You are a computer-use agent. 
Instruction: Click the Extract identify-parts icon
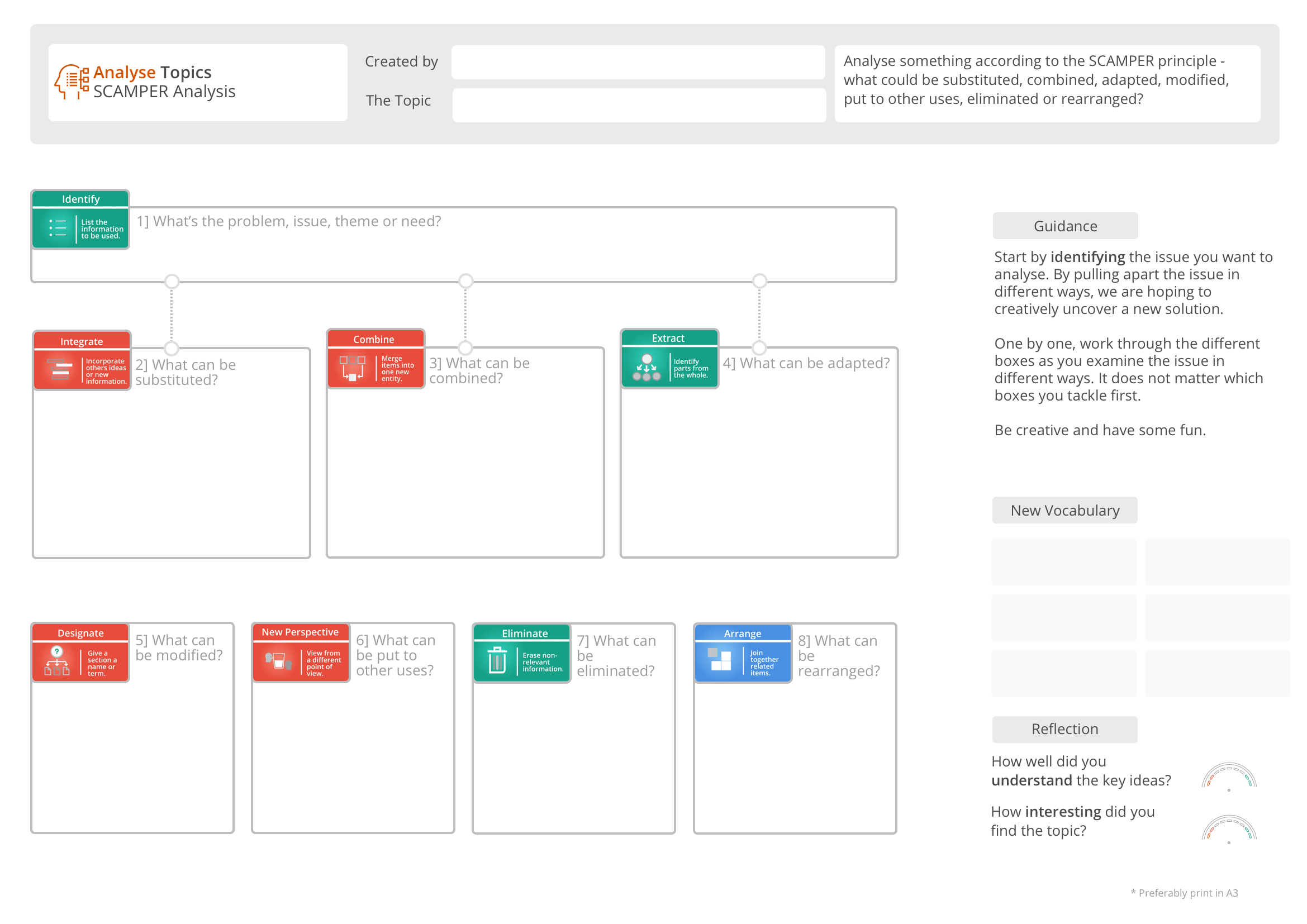coord(647,367)
